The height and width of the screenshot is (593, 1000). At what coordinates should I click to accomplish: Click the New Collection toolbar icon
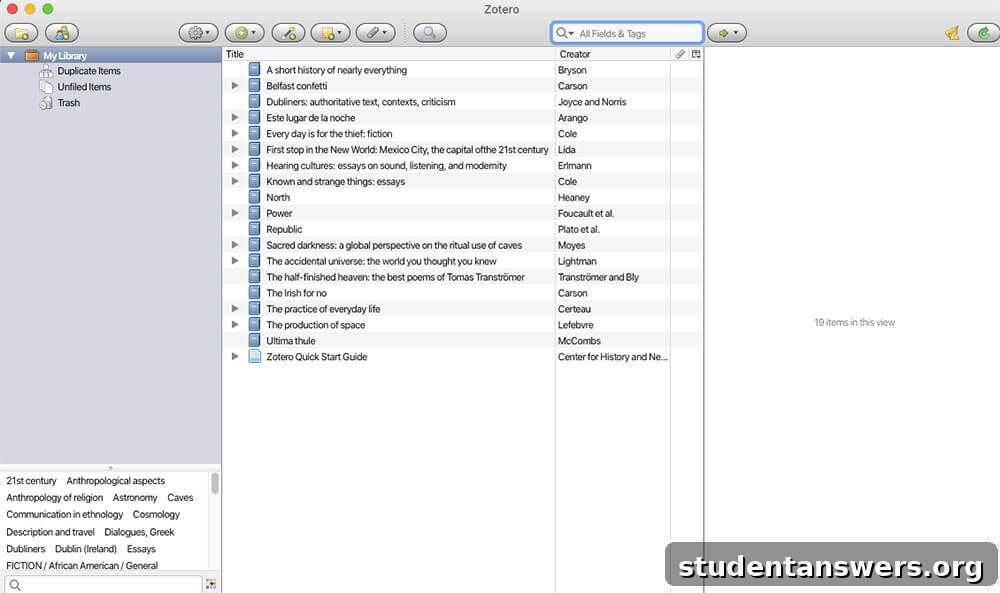pos(21,33)
